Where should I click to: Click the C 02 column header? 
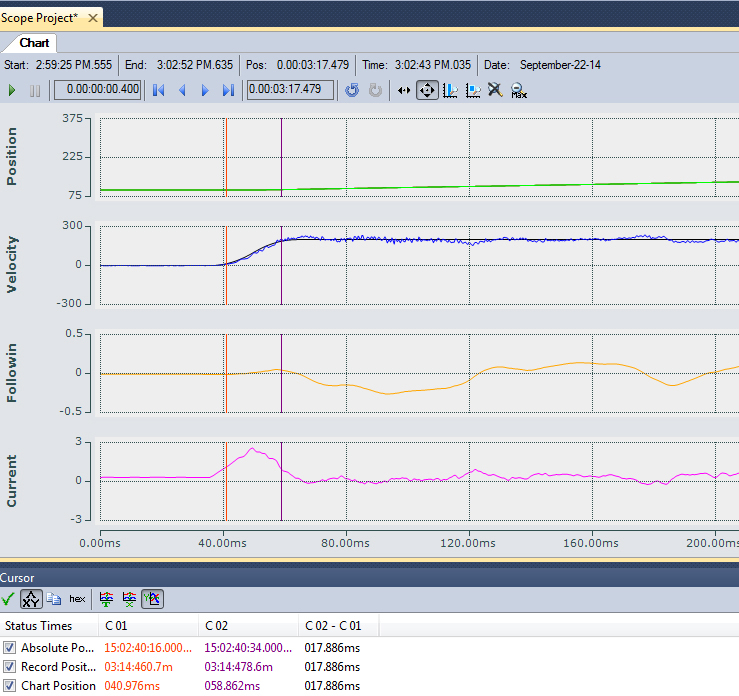click(x=249, y=626)
